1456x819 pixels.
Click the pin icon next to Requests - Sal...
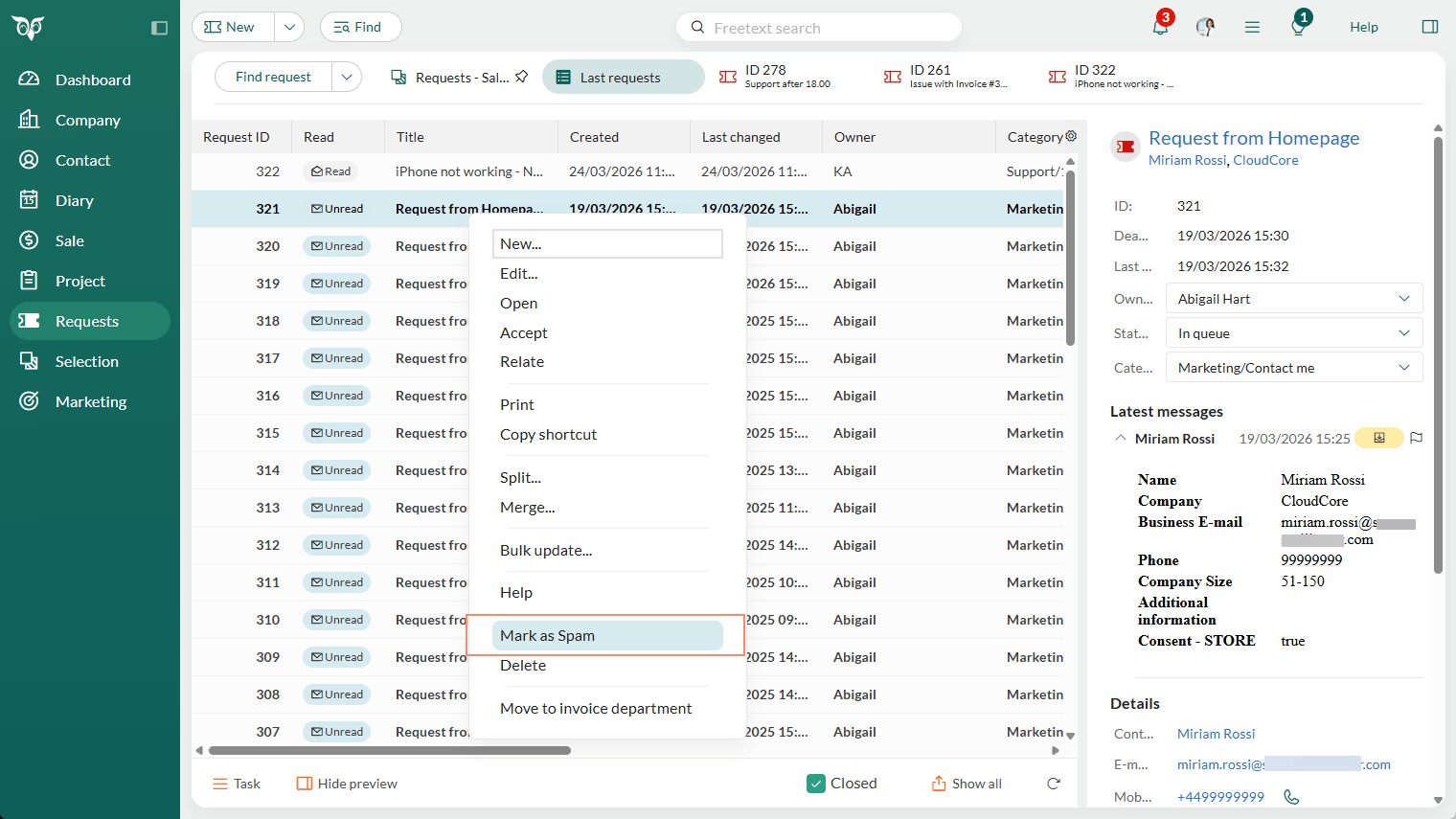click(x=521, y=77)
